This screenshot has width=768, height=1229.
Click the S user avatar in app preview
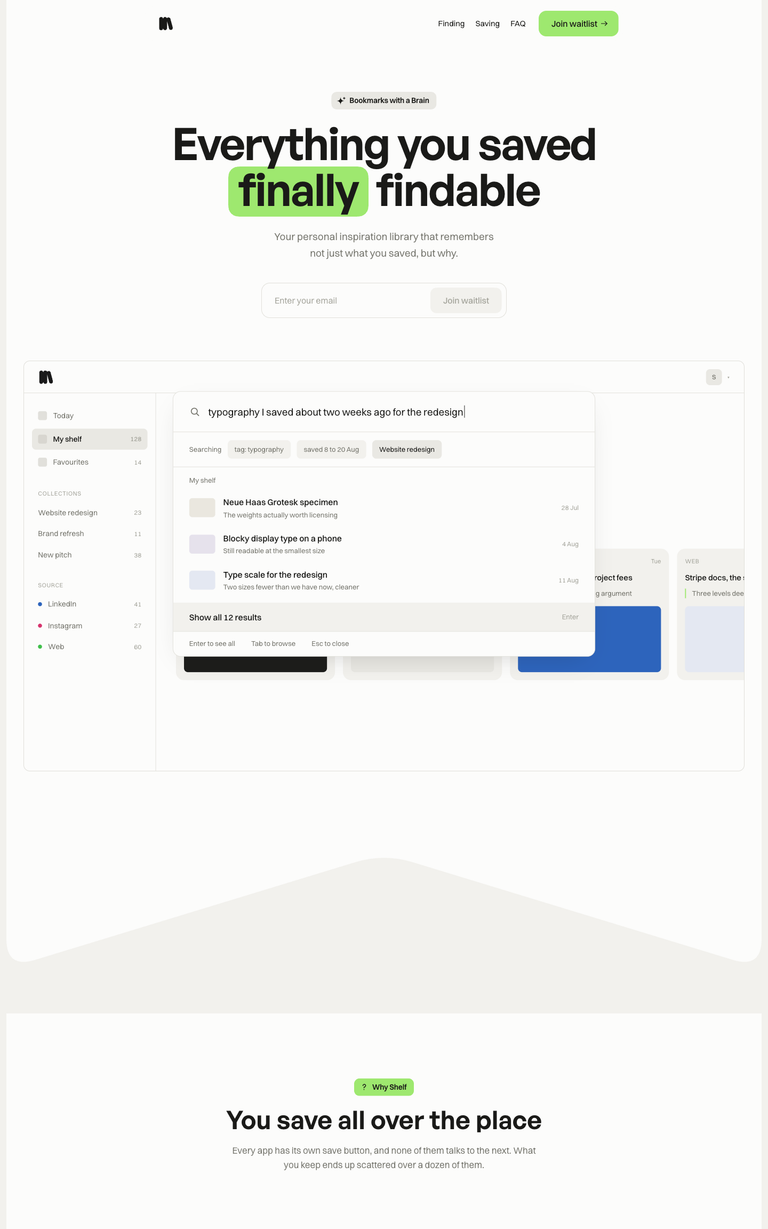(714, 377)
